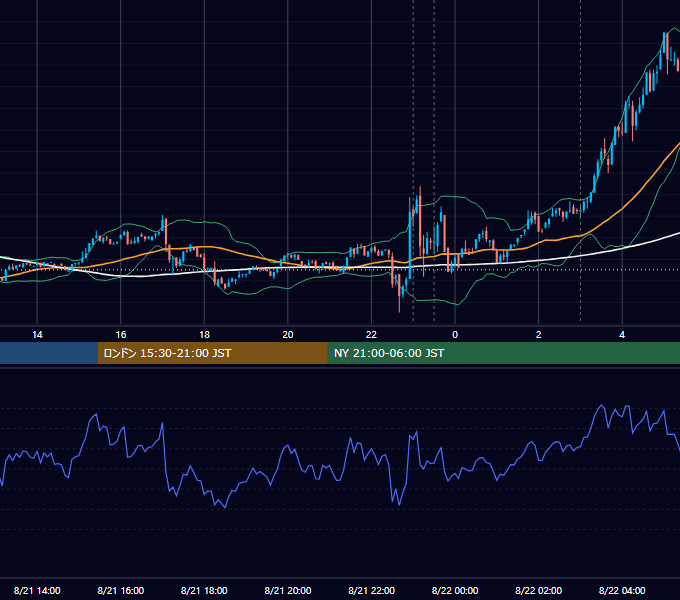Click hour label 22 on price chart axis
Viewport: 680px width, 600px height.
[372, 335]
